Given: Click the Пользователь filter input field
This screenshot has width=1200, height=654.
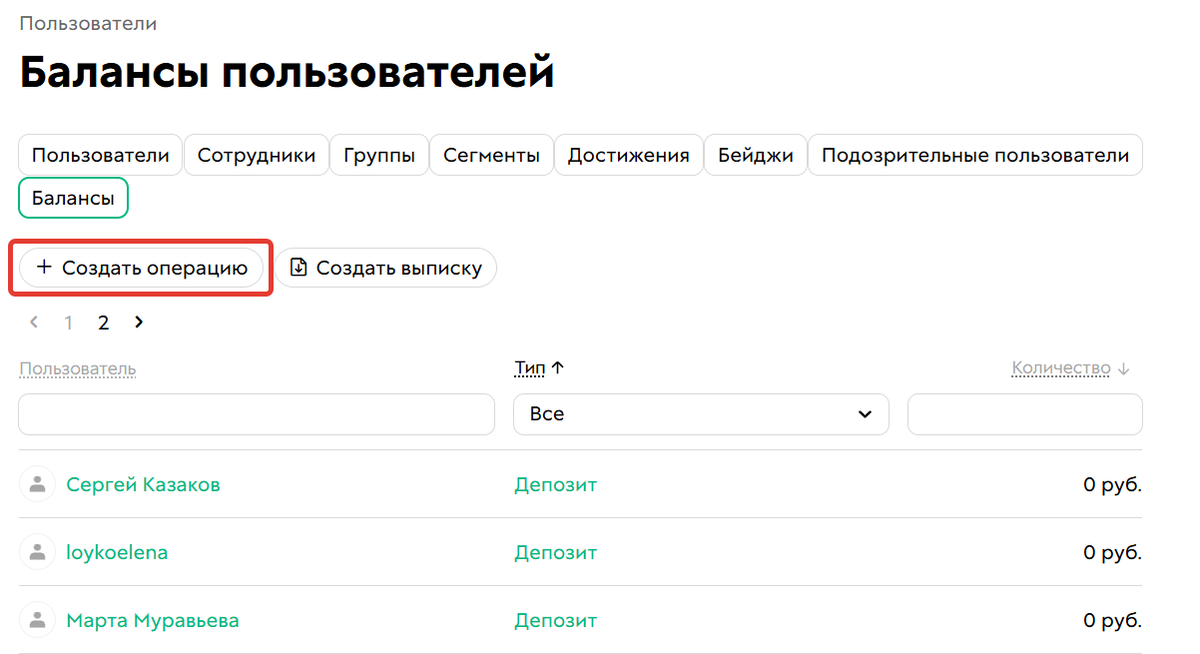Looking at the screenshot, I should pyautogui.click(x=256, y=414).
